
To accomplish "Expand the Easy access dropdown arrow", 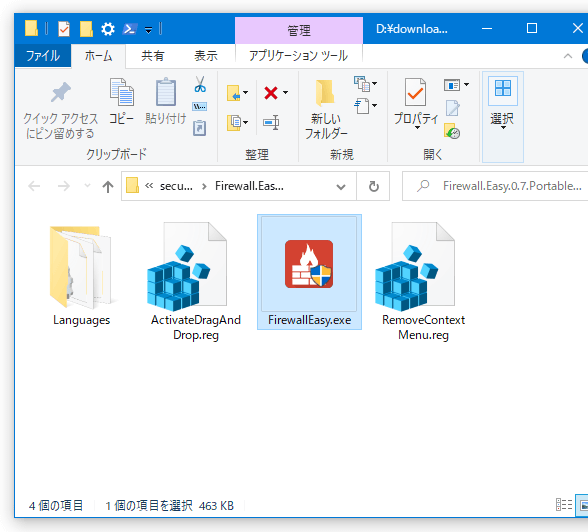I will pyautogui.click(x=374, y=106).
